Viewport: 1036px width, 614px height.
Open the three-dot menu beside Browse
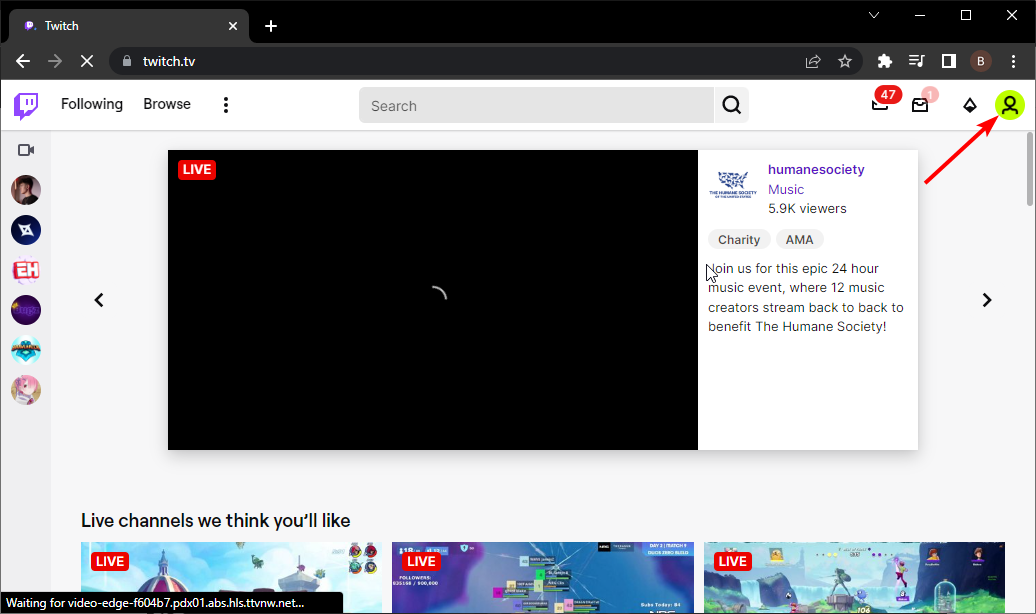pos(225,104)
